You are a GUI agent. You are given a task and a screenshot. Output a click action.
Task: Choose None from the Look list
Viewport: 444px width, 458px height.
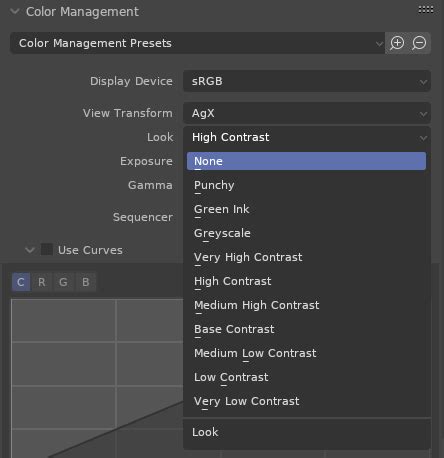click(x=306, y=161)
